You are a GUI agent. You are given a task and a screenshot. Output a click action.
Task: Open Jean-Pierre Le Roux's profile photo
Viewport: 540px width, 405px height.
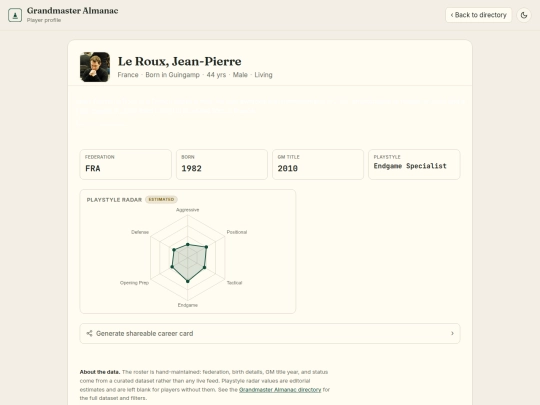[x=95, y=67]
